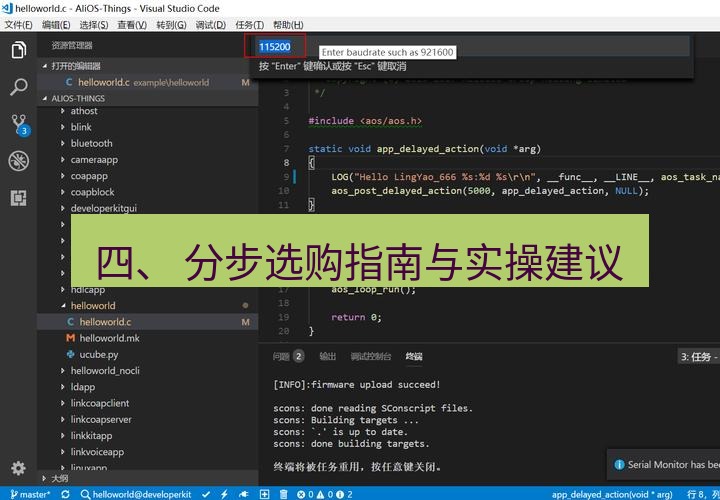Click the create project plus icon in status bar

(264, 494)
